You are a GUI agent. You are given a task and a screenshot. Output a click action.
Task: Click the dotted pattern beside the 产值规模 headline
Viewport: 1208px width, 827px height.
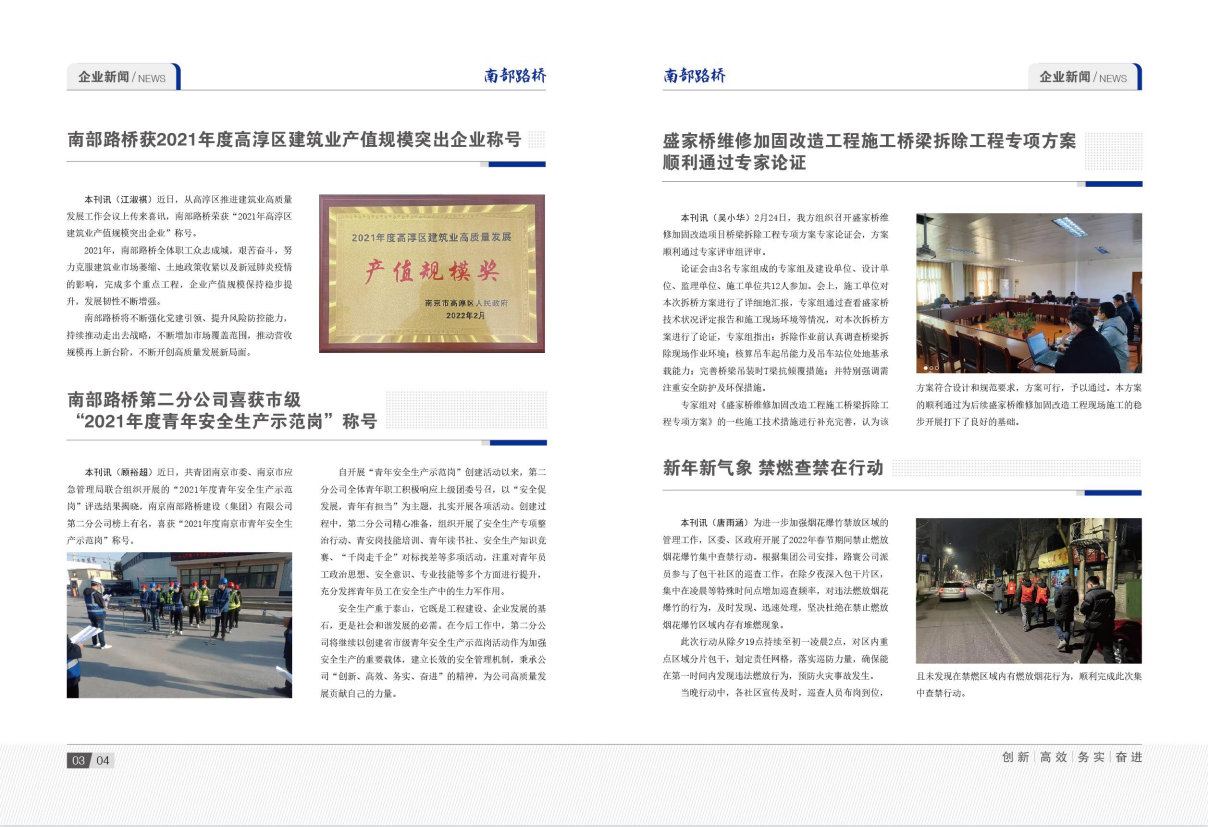click(536, 140)
